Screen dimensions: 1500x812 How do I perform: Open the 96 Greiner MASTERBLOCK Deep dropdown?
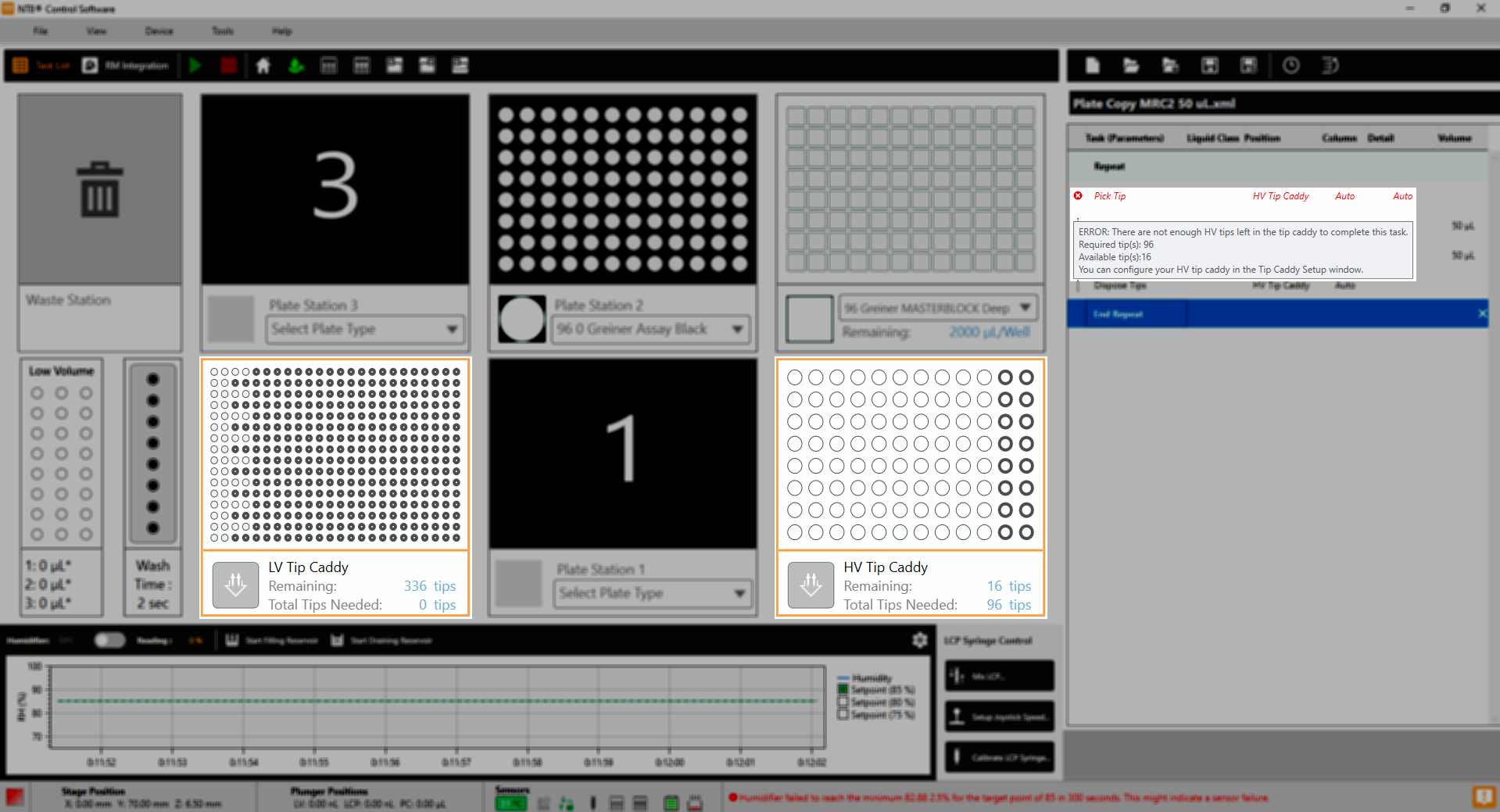[937, 308]
